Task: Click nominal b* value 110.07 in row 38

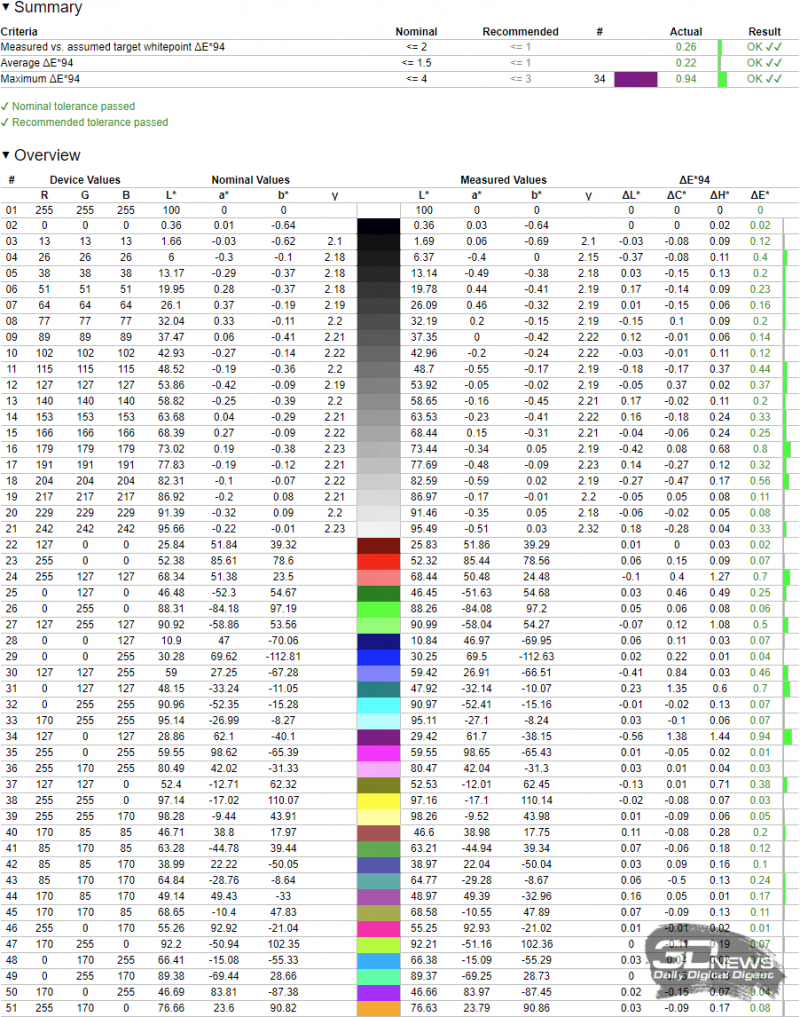Action: coord(284,801)
